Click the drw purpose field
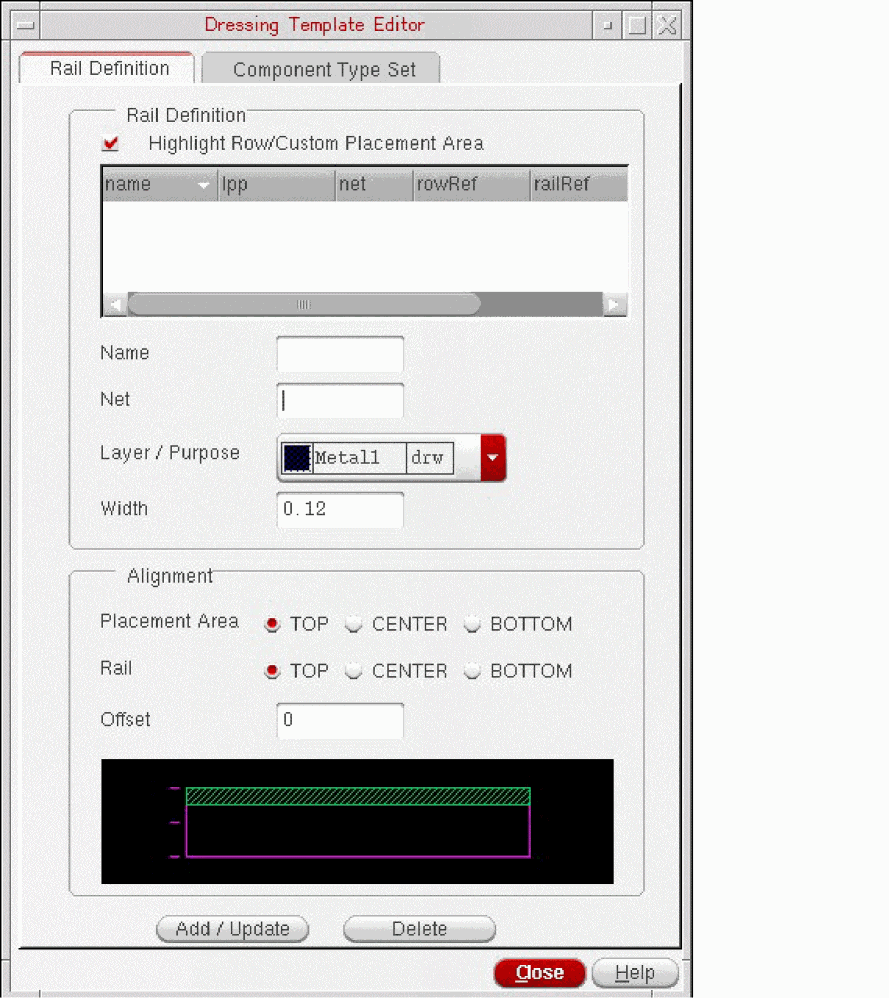The height and width of the screenshot is (998, 889). click(430, 458)
